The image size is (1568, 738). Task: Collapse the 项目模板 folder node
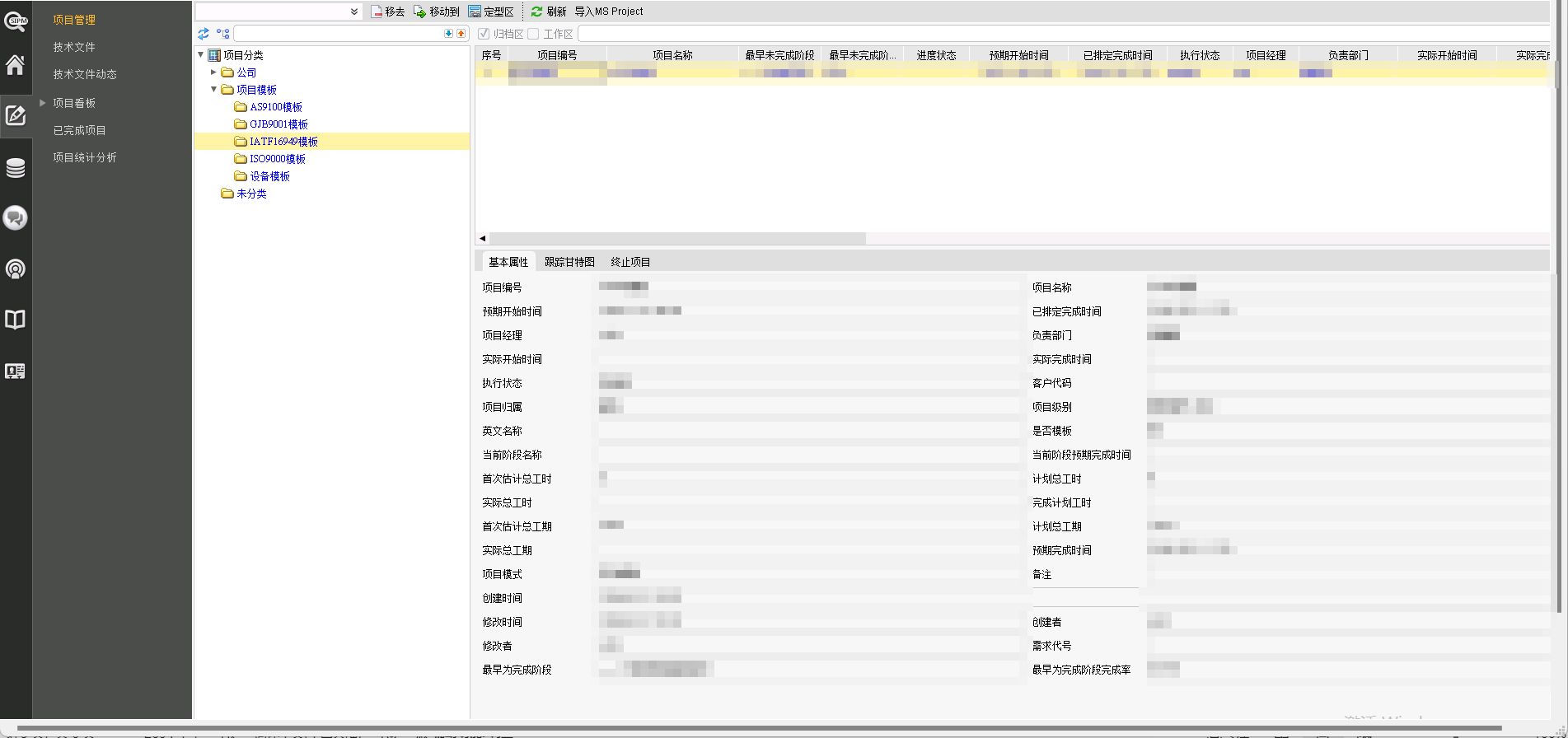pyautogui.click(x=213, y=89)
